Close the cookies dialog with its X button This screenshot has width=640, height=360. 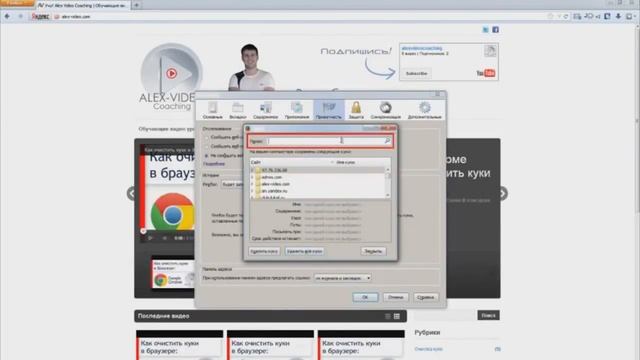point(388,128)
